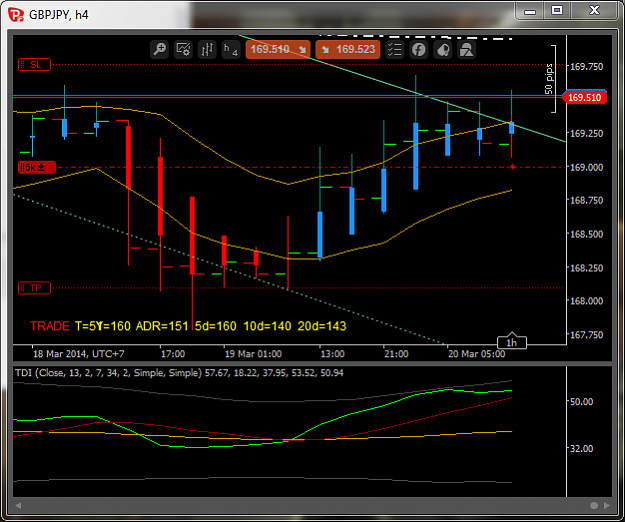Image resolution: width=625 pixels, height=522 pixels.
Task: Click the 10d=140 text on chart
Action: point(267,326)
